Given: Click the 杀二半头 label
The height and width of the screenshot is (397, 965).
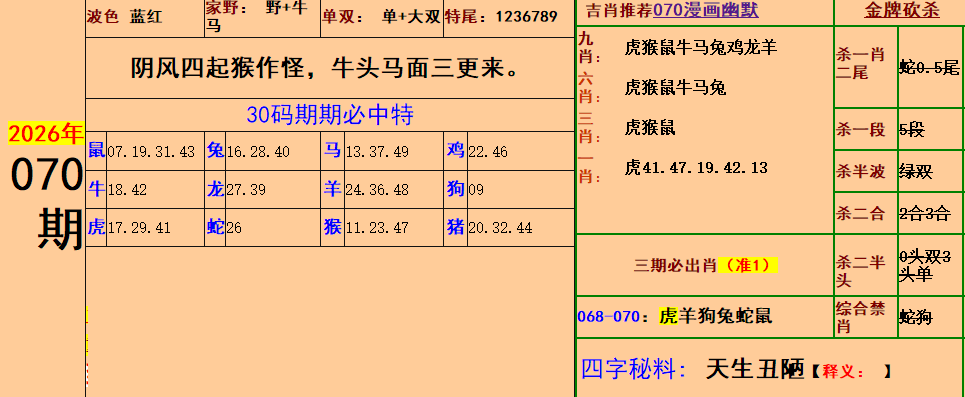Looking at the screenshot, I should click(860, 271).
